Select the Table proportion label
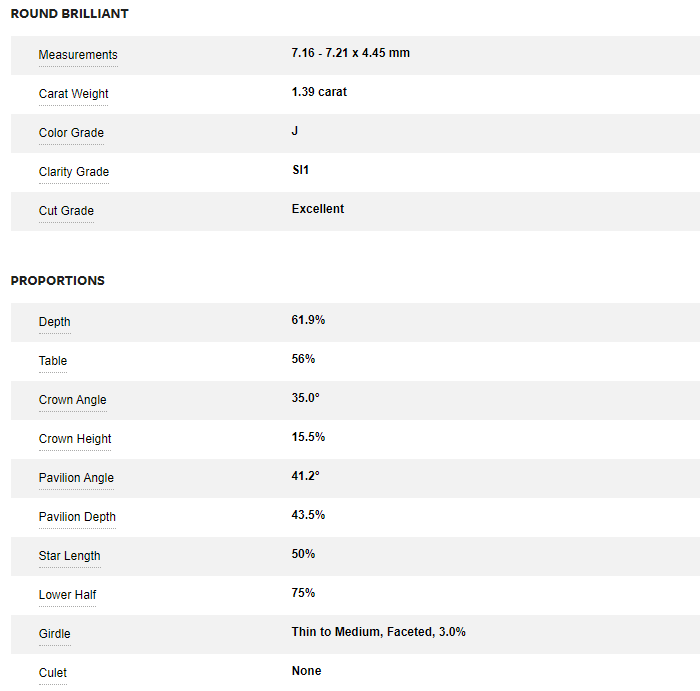Image resolution: width=700 pixels, height=691 pixels. point(53,361)
